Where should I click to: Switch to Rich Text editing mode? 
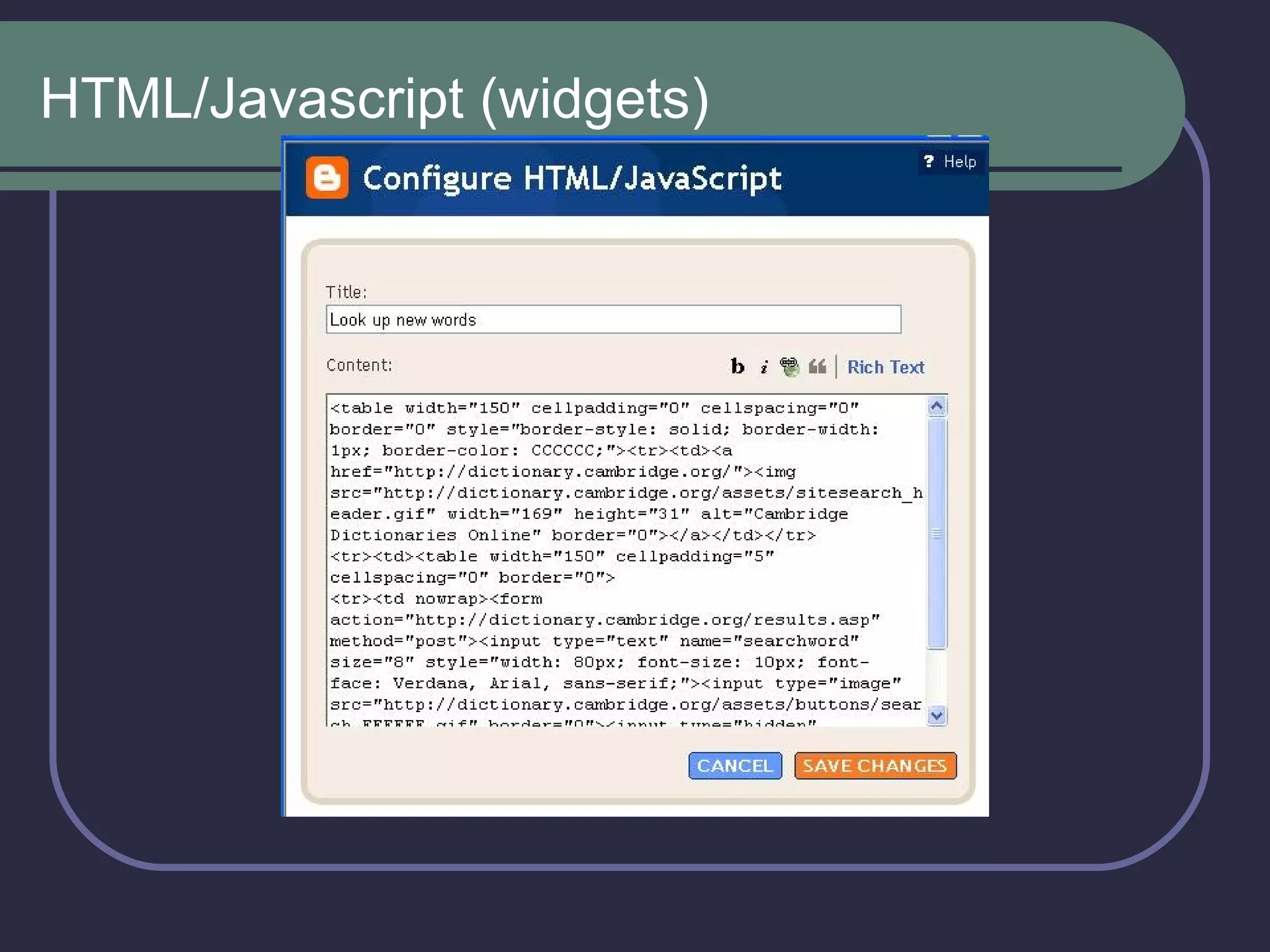(885, 367)
